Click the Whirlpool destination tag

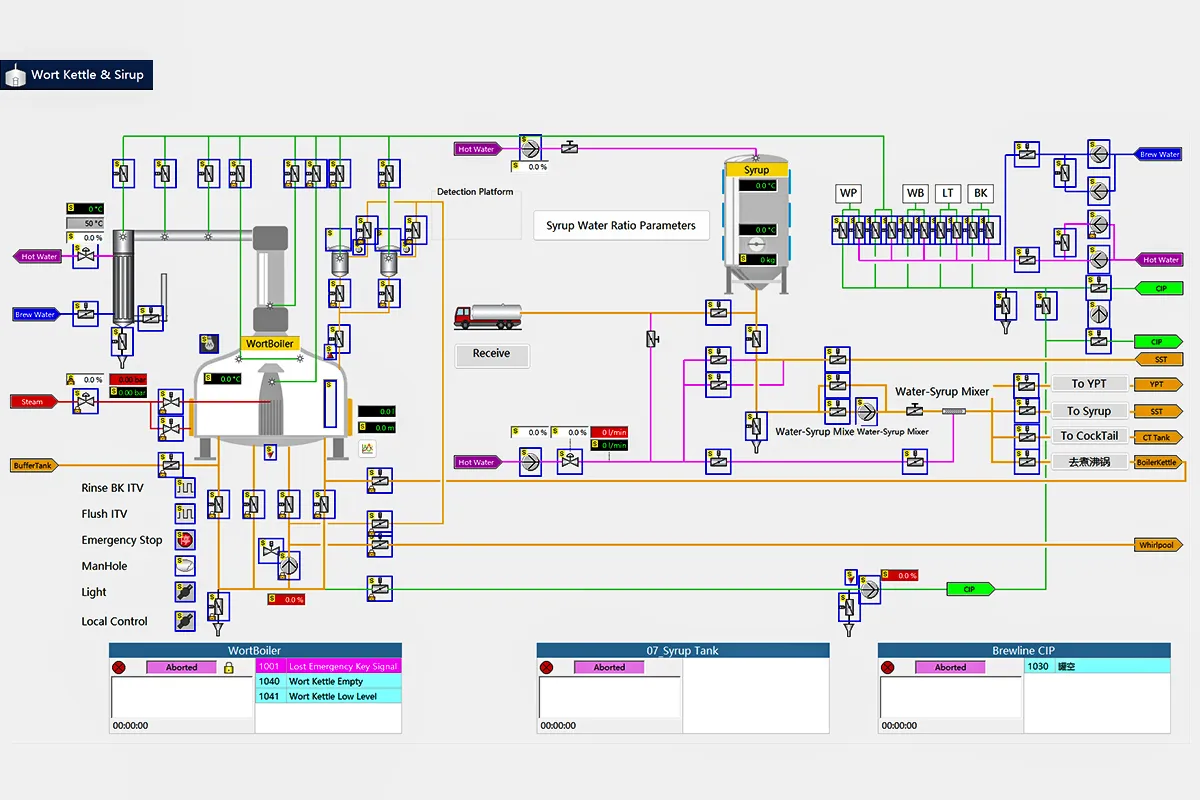[1160, 545]
